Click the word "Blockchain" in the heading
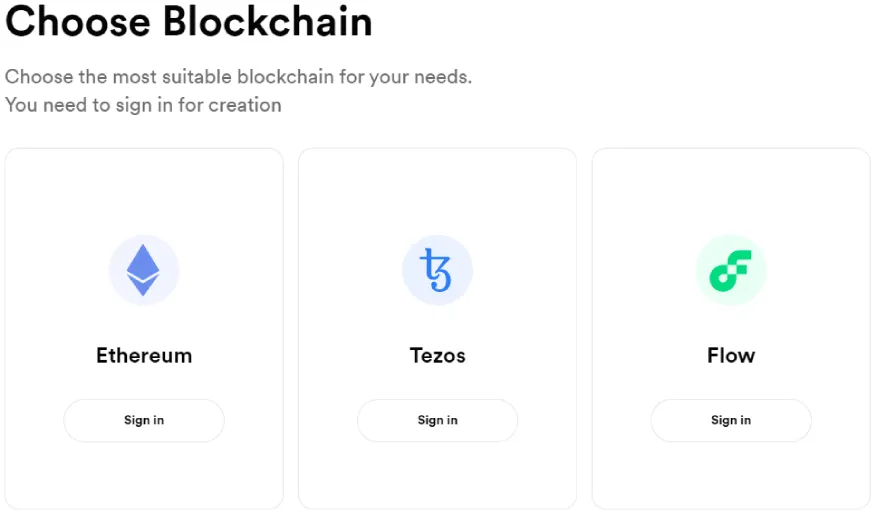Screen dimensions: 877x514 pyautogui.click(x=267, y=22)
